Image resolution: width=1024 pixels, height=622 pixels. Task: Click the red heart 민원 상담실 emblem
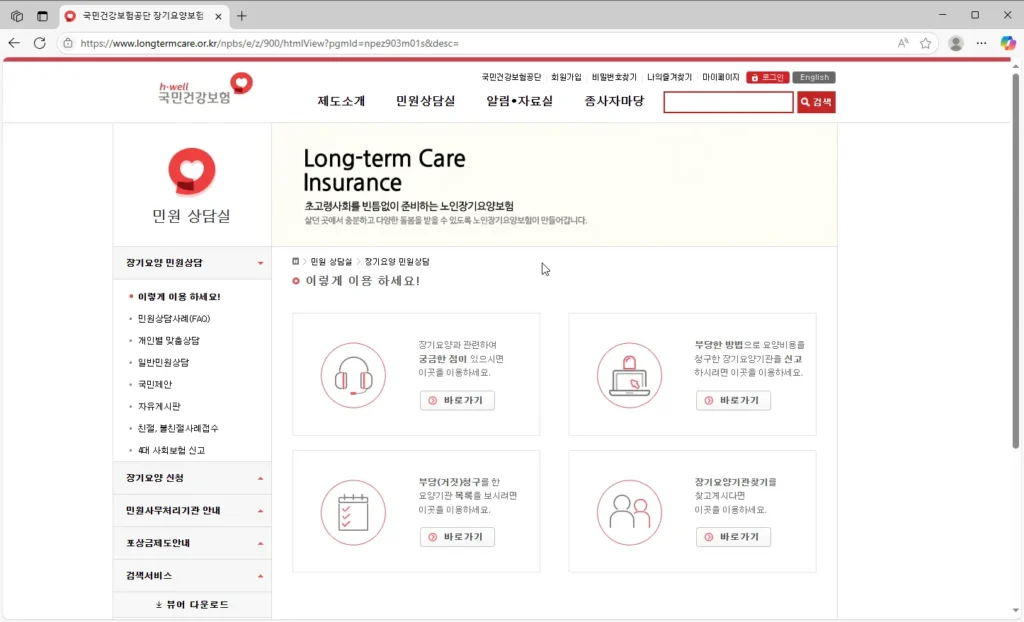coord(191,171)
